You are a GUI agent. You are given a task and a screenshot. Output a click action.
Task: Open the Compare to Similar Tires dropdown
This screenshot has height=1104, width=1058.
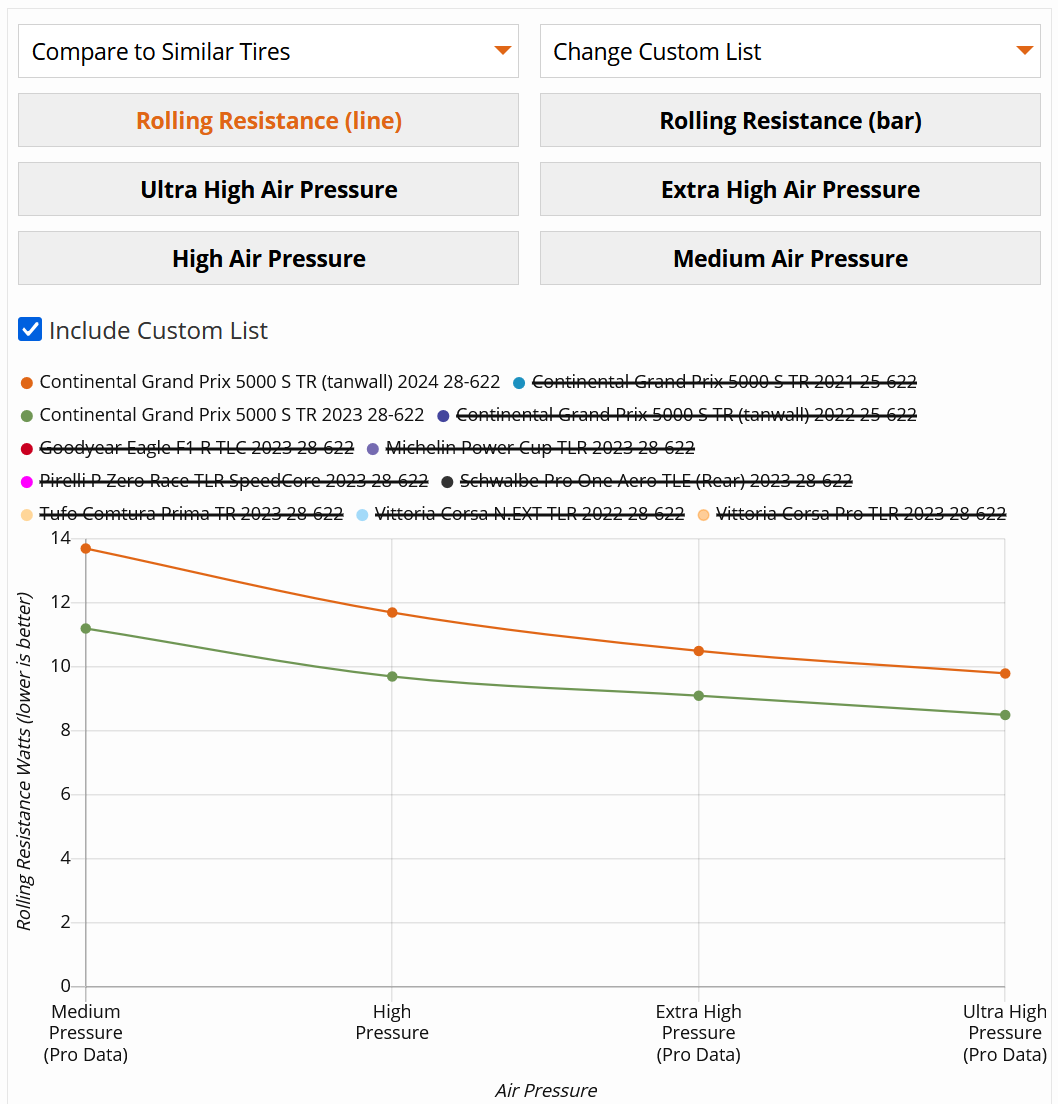coord(268,51)
